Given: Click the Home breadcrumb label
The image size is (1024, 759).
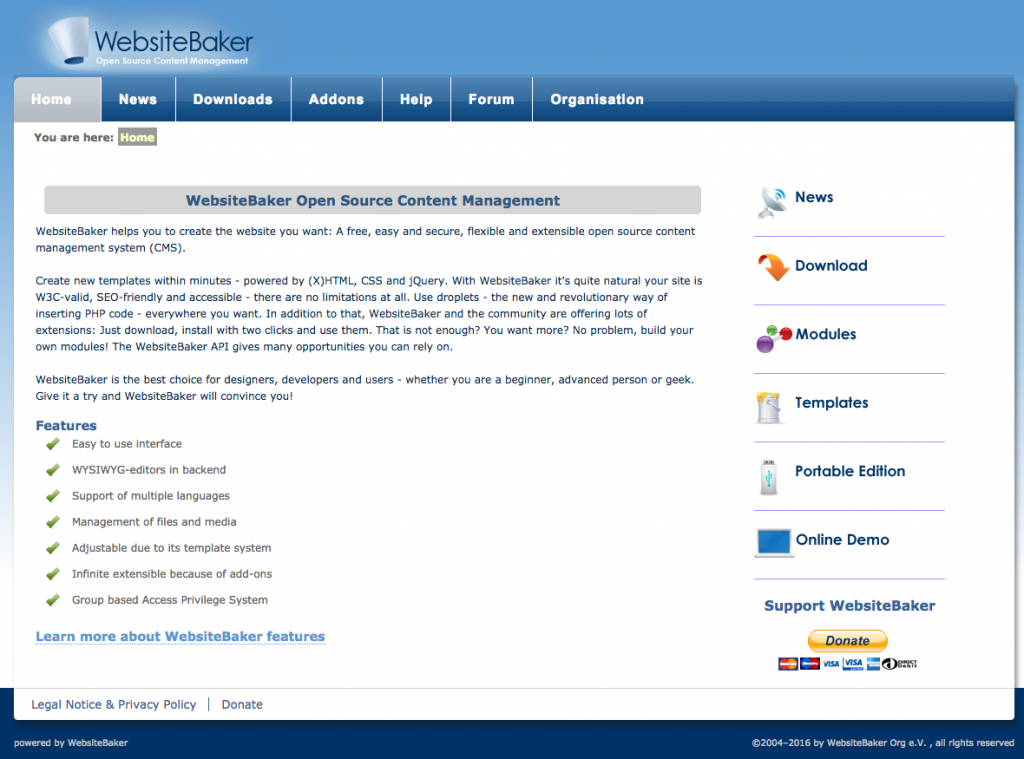Looking at the screenshot, I should pos(137,137).
